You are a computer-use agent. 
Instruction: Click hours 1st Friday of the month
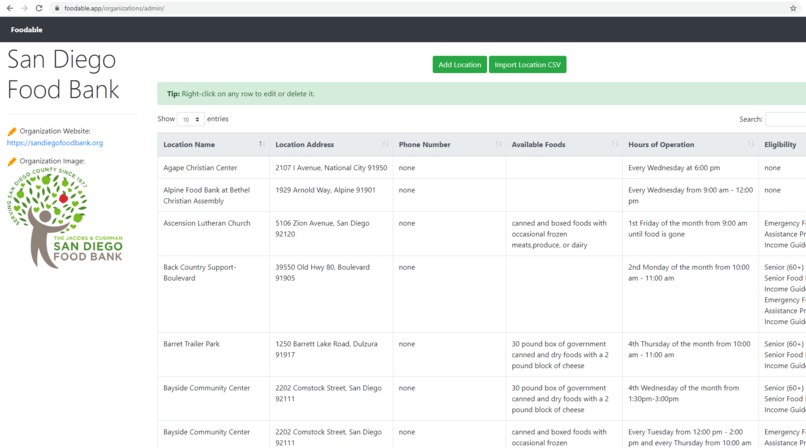(x=688, y=229)
